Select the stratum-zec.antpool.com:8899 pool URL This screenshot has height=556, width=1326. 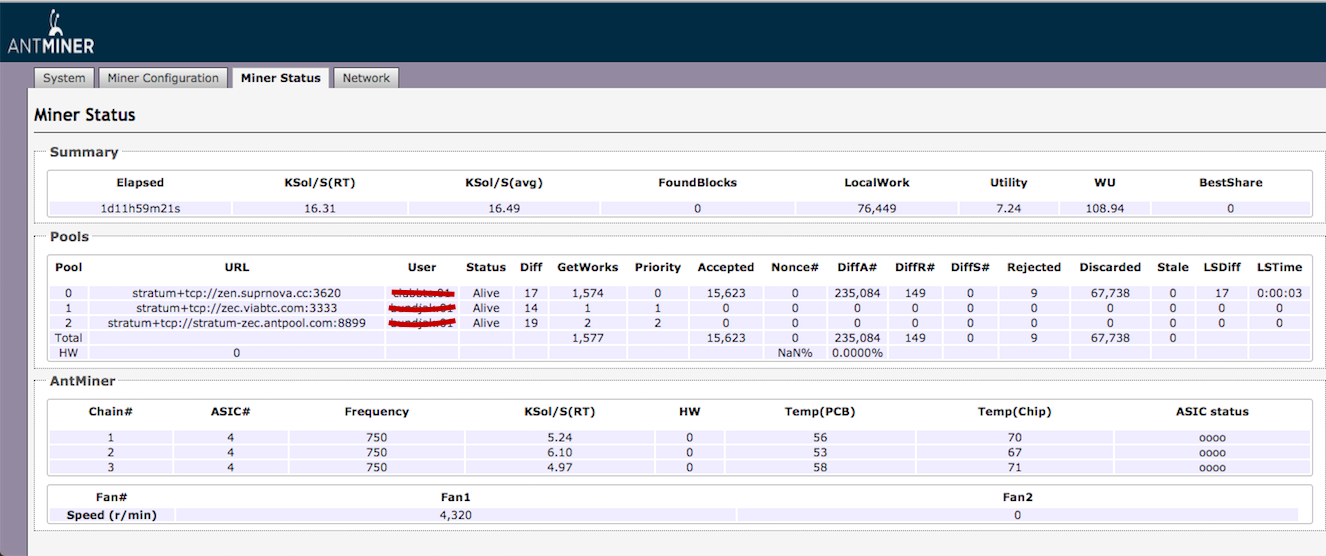237,323
